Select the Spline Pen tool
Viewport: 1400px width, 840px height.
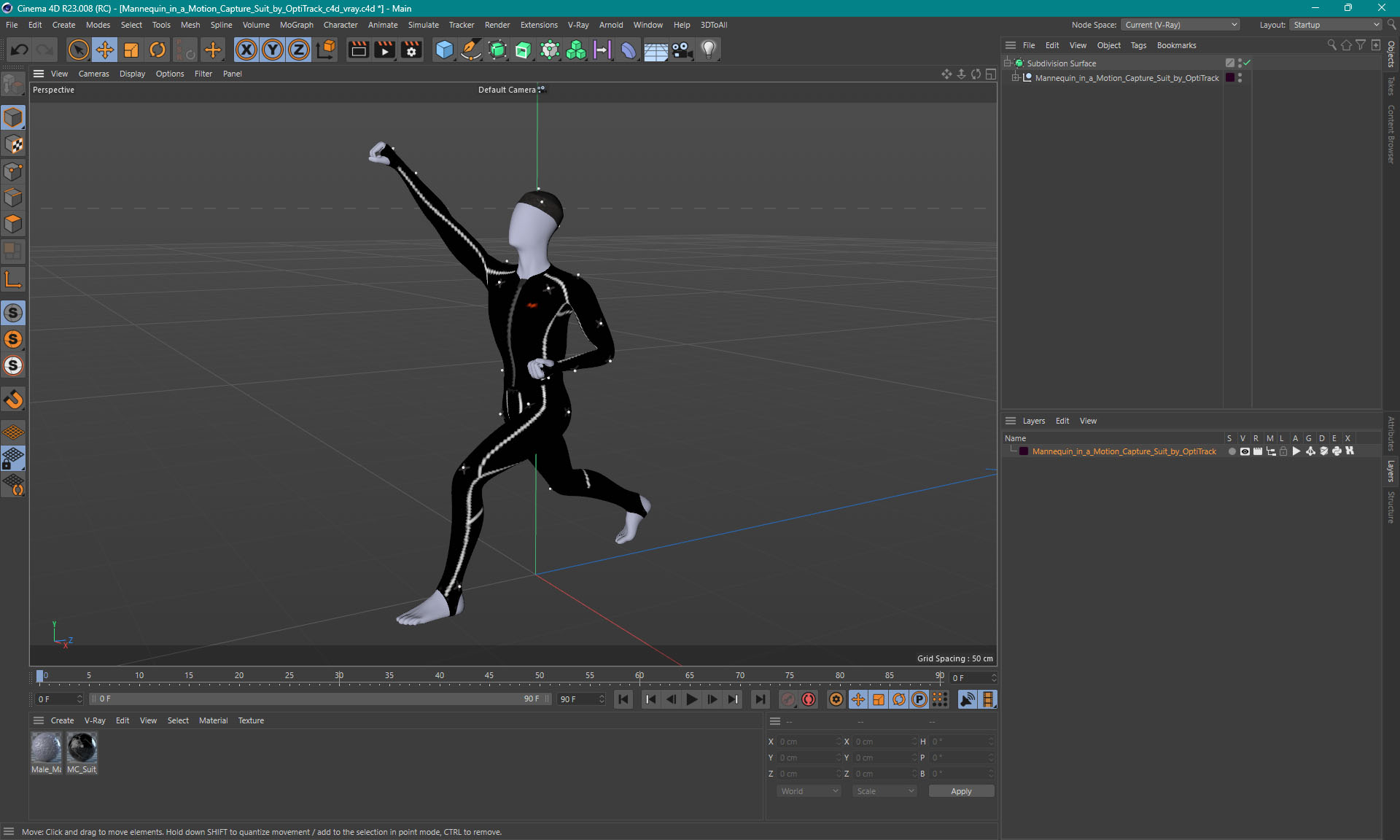[x=471, y=50]
